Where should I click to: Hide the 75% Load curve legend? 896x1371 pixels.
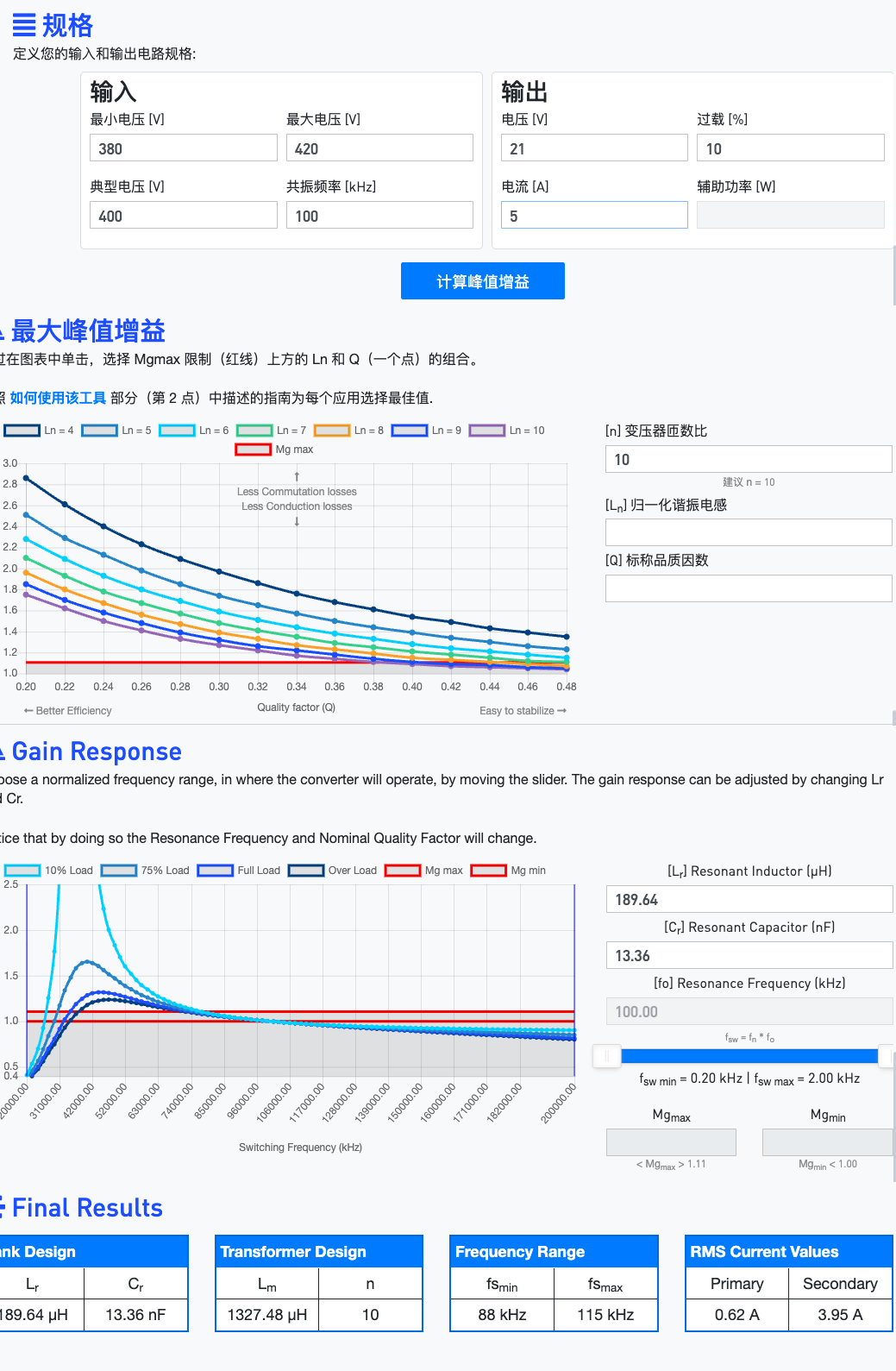tap(119, 871)
